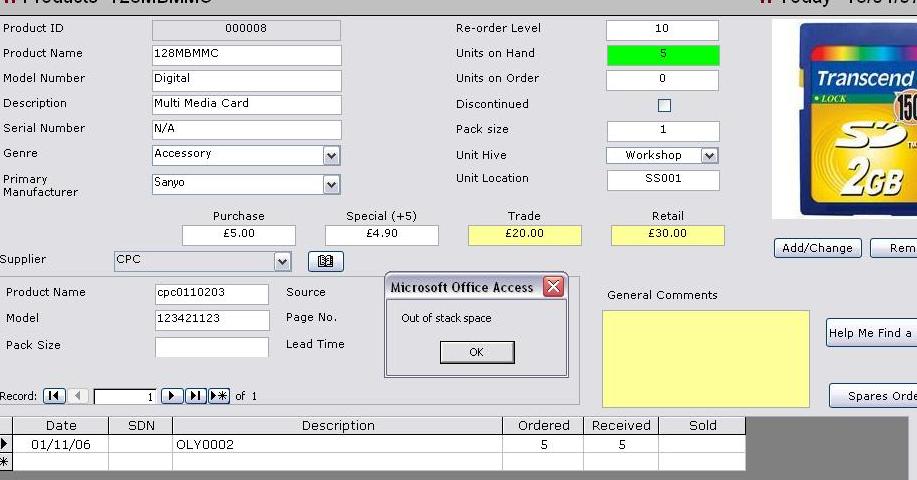Image resolution: width=917 pixels, height=480 pixels.
Task: Click the yellow Retail price field
Action: coord(668,235)
